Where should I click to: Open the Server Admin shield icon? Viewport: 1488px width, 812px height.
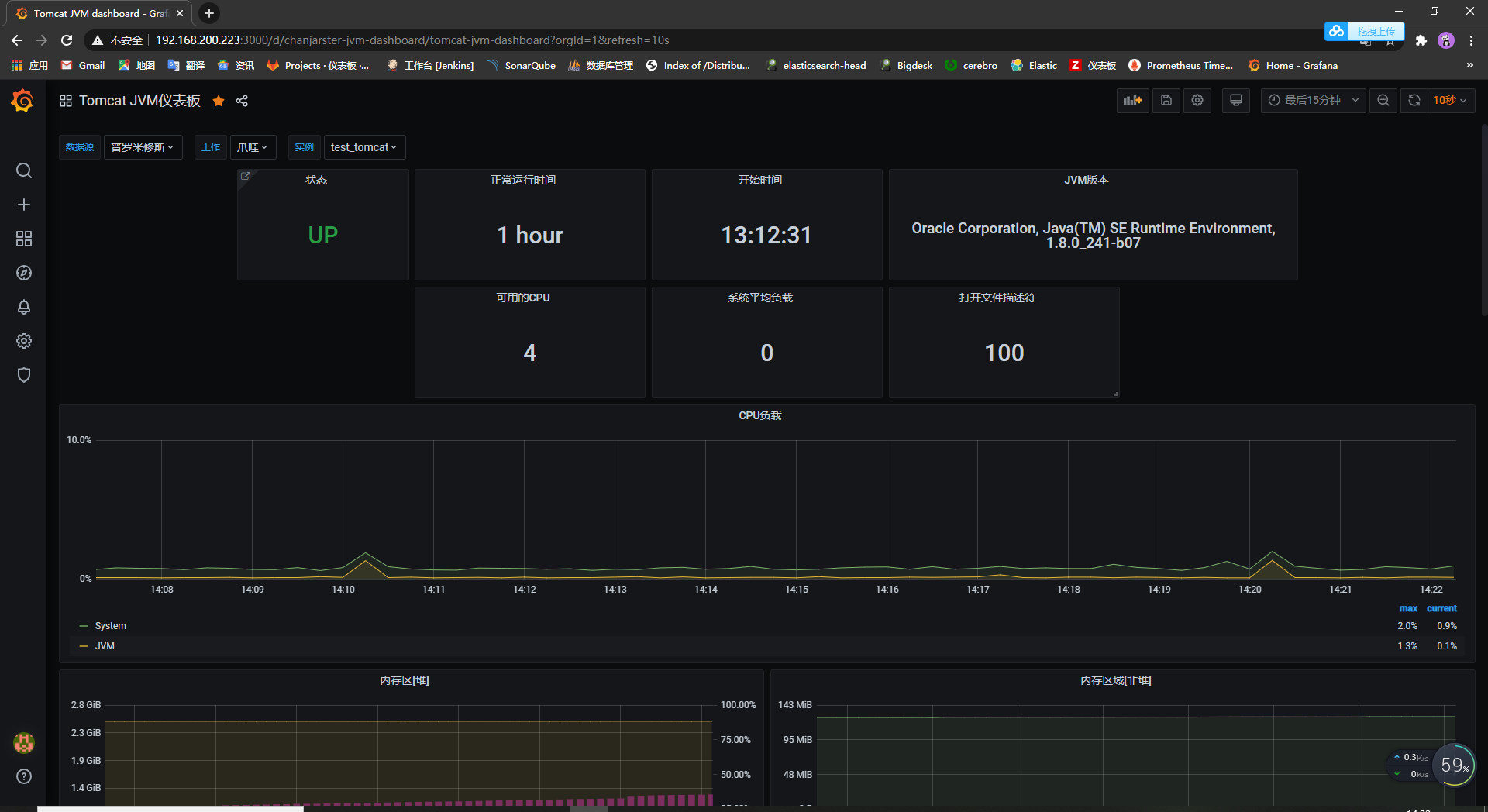tap(24, 375)
